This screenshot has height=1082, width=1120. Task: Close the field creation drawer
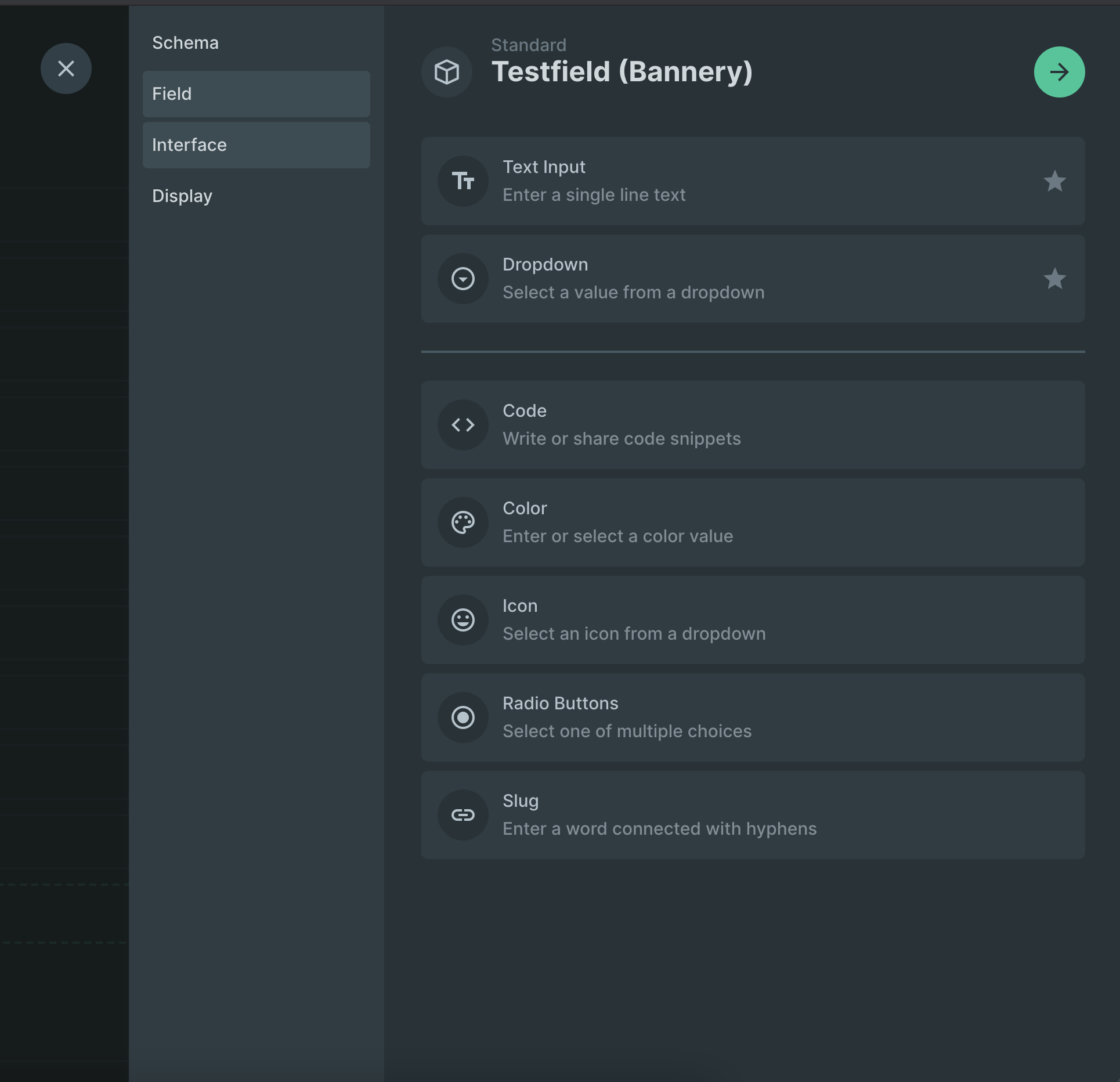coord(66,68)
